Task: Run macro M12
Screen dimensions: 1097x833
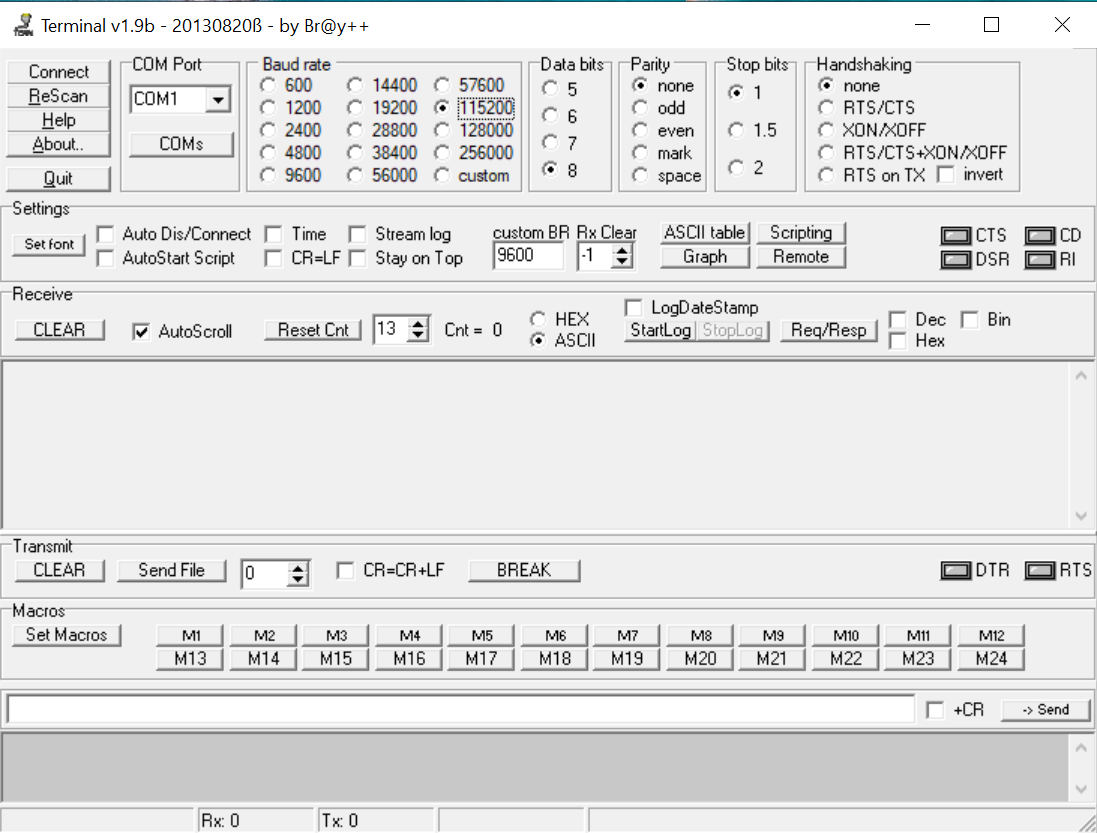Action: tap(991, 636)
